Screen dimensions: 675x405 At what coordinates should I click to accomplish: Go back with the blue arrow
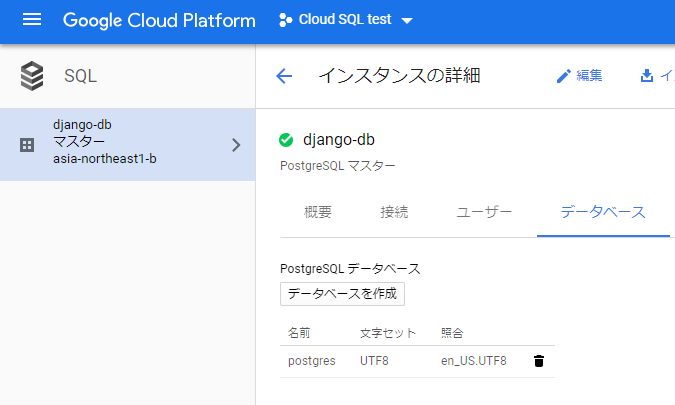pos(284,76)
